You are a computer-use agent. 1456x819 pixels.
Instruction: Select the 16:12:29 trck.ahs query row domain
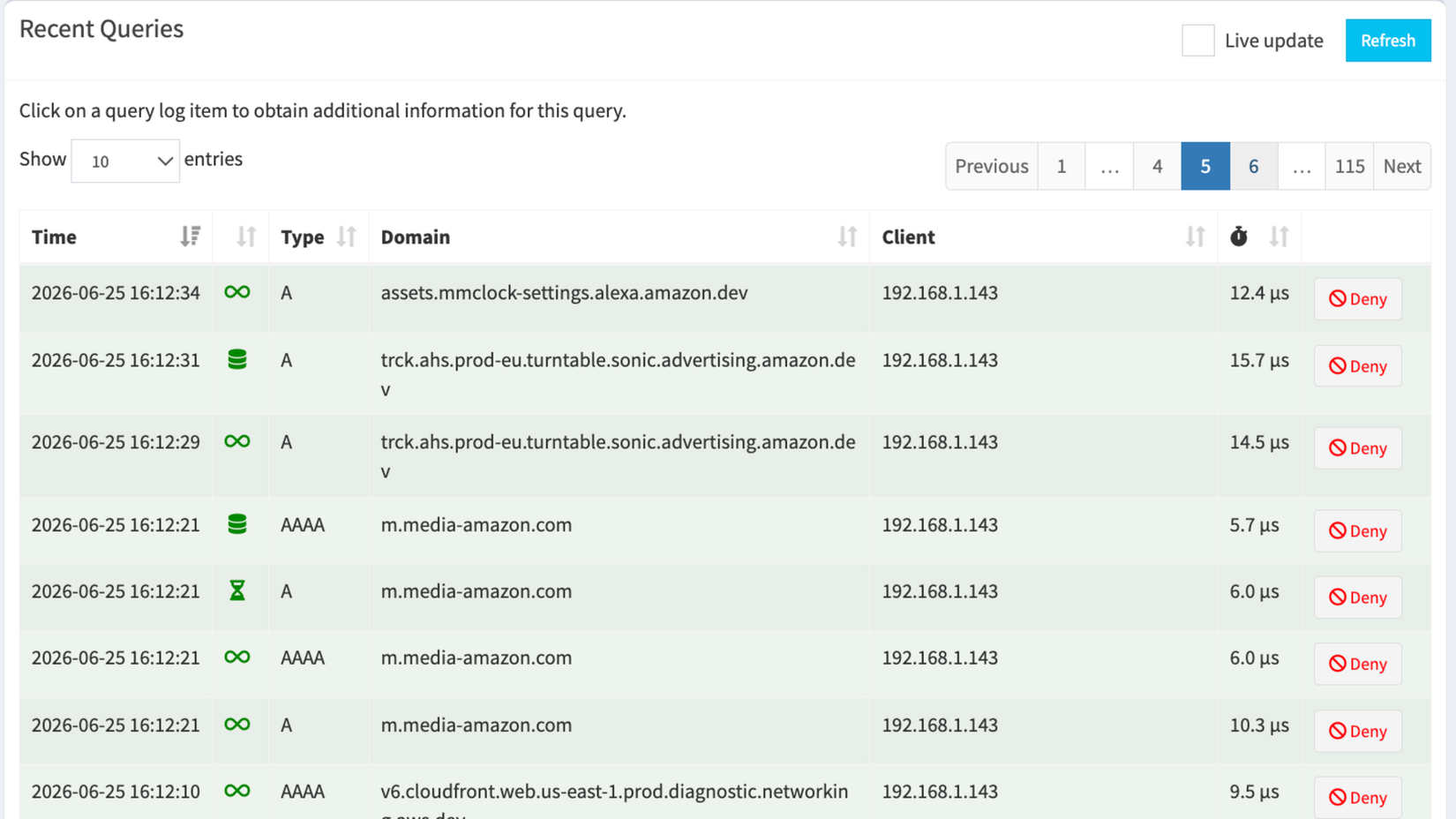(618, 456)
